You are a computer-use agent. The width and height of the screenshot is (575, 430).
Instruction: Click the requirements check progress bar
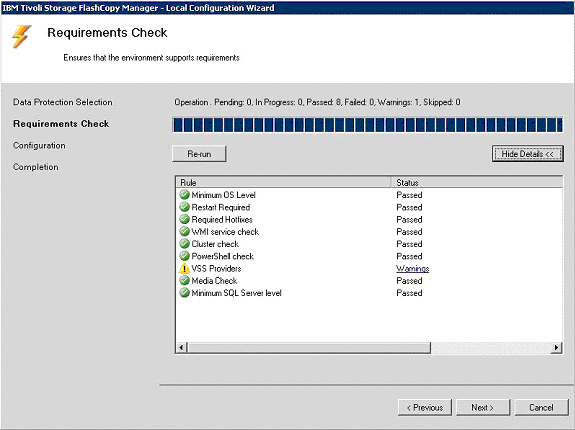pos(368,125)
